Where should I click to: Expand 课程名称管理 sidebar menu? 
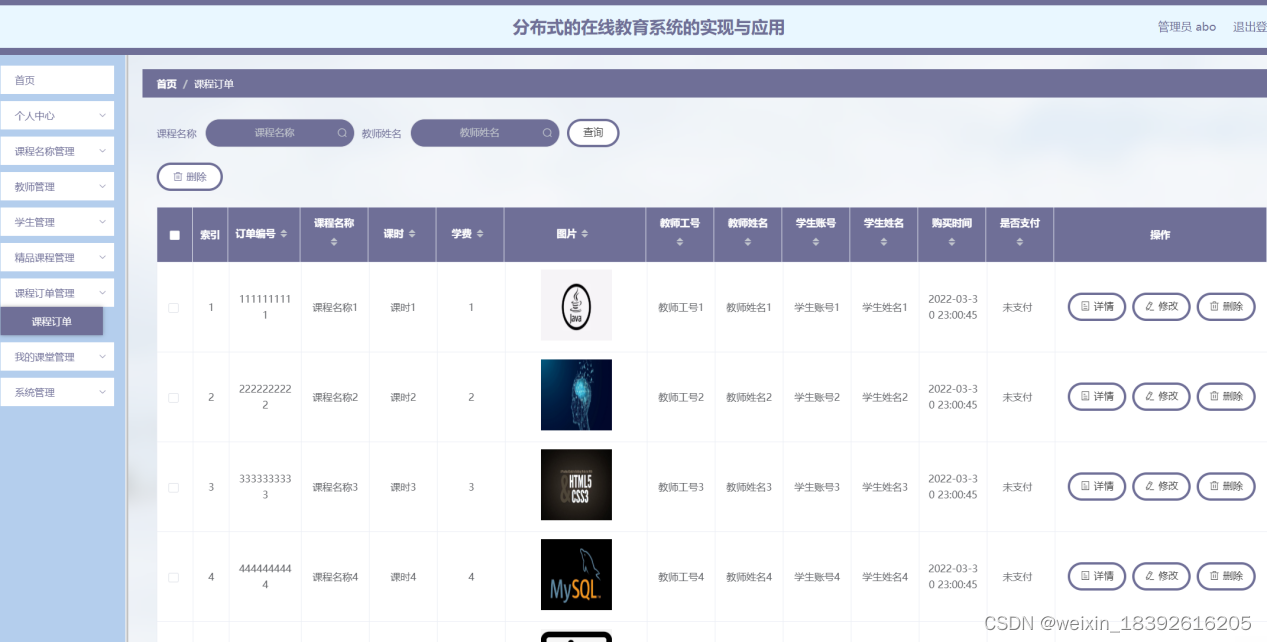[x=57, y=151]
